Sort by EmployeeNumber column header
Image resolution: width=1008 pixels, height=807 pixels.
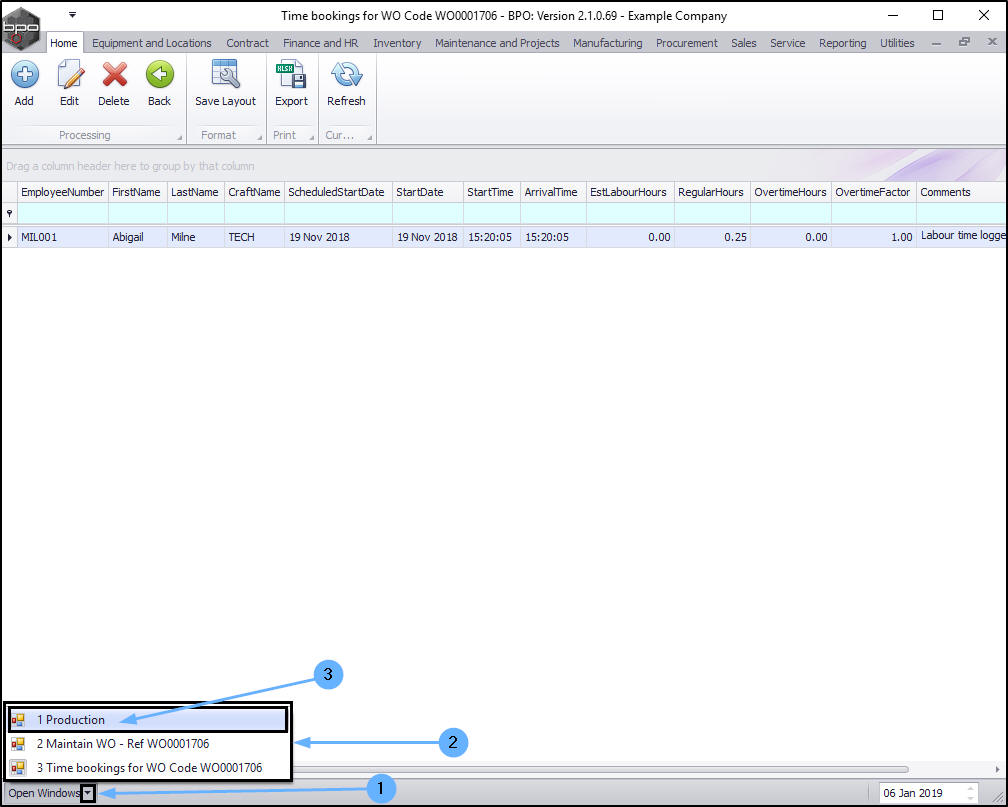(62, 192)
